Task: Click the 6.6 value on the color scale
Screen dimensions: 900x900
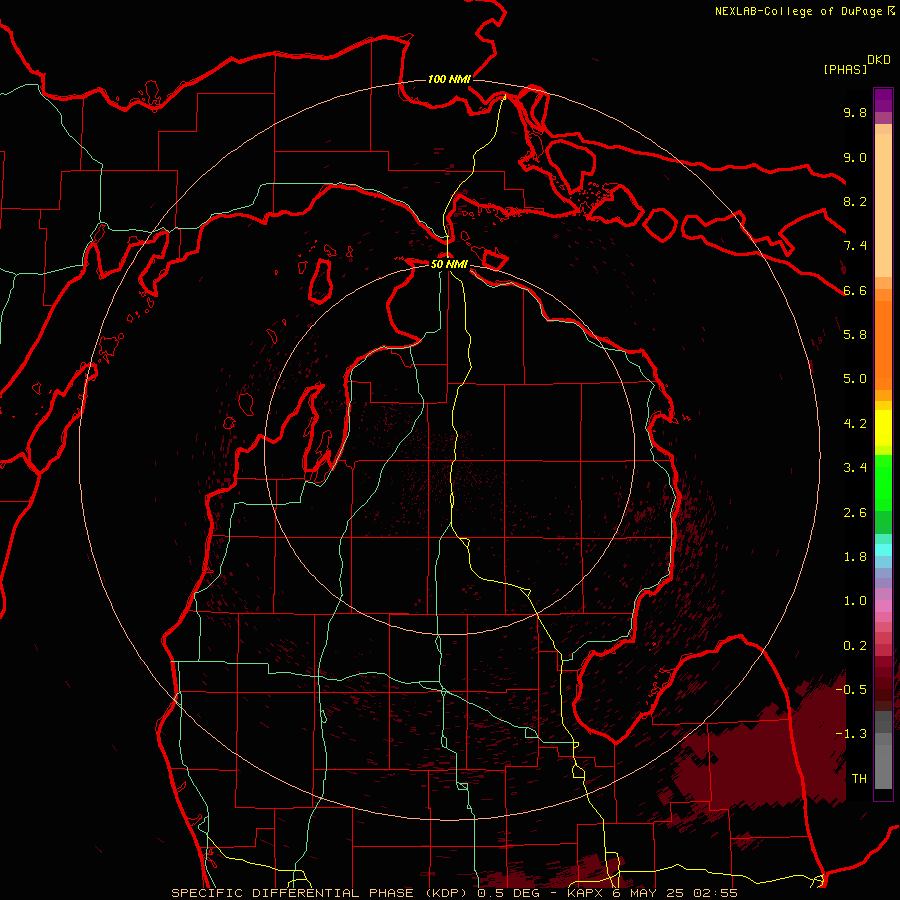Action: [x=855, y=290]
